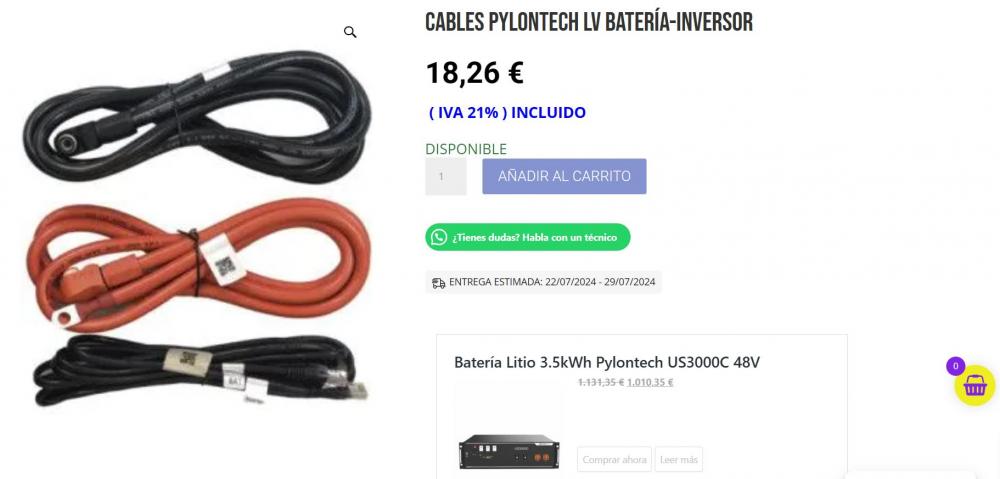The width and height of the screenshot is (1000, 479).
Task: Click the Cables Pylontech LV product title
Action: (589, 22)
